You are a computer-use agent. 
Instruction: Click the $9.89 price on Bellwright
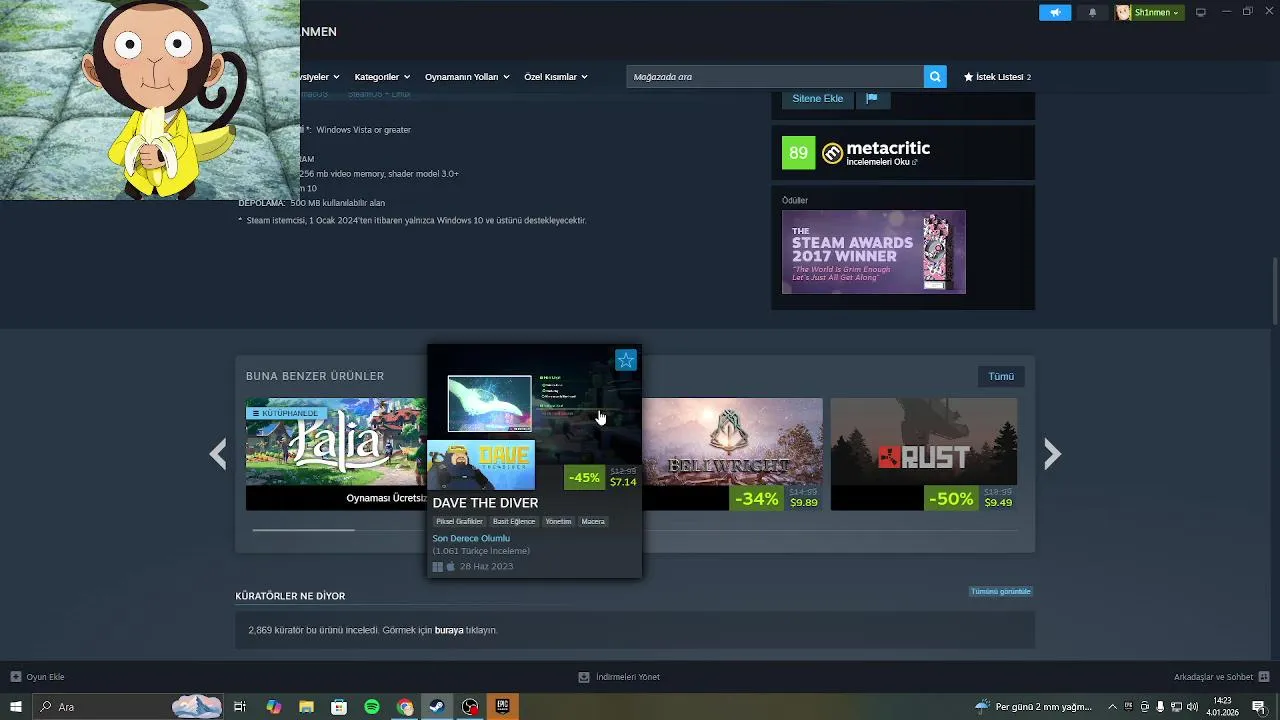click(804, 503)
